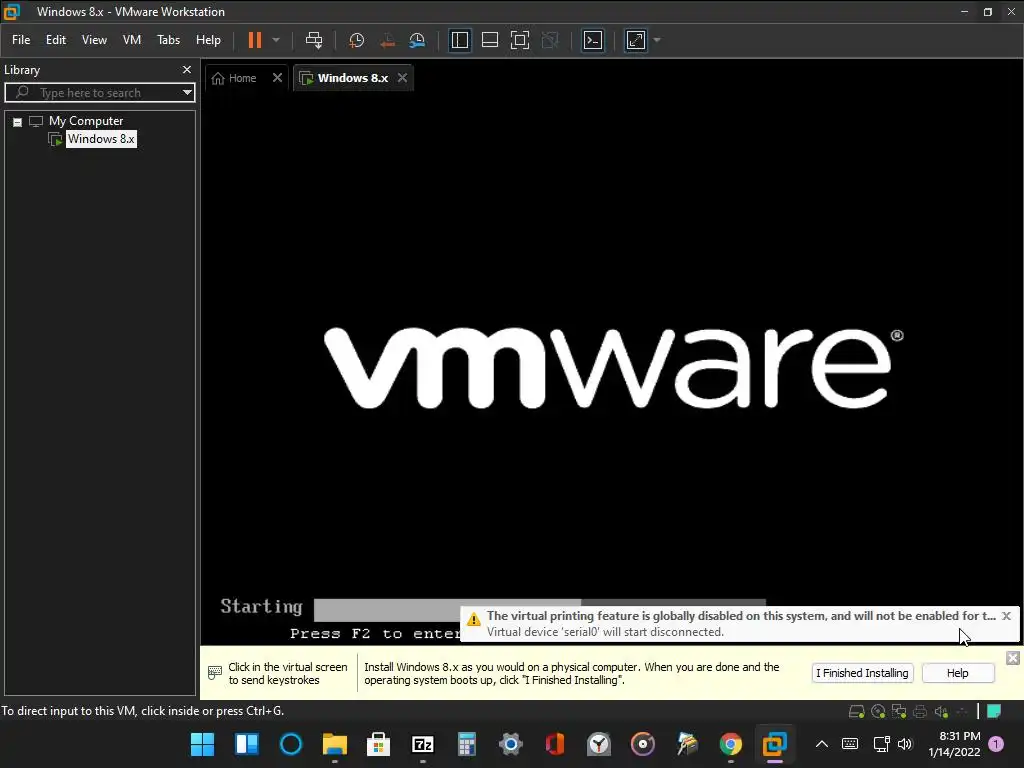Viewport: 1024px width, 768px height.
Task: Open Settings from the taskbar
Action: tap(511, 744)
